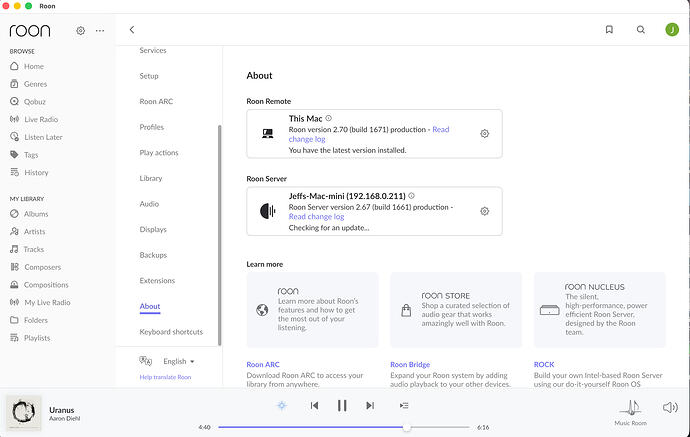690x437 pixels.
Task: Click the Aaron Diehl artist name
Action: click(x=65, y=419)
